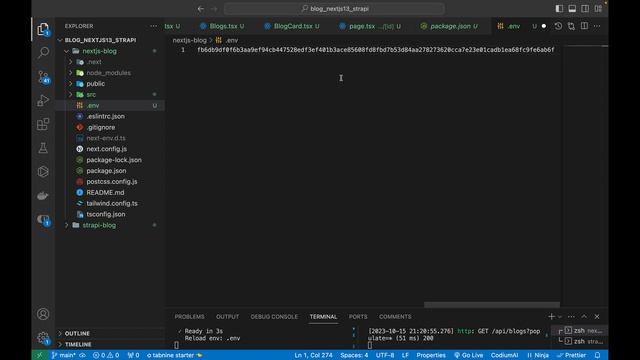640x360 pixels.
Task: Open the Testing flask view
Action: (43, 148)
